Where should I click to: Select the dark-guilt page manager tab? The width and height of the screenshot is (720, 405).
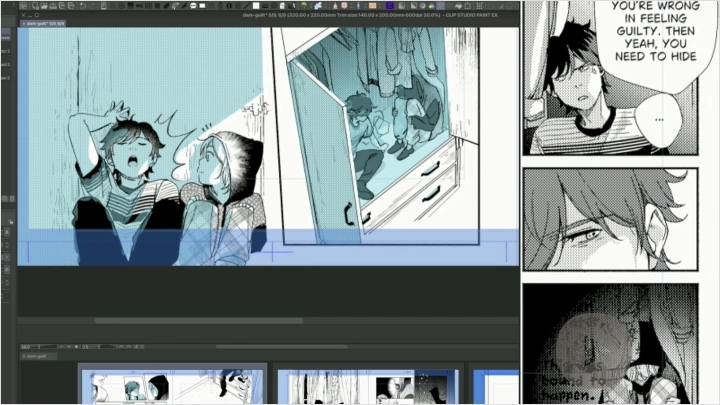point(37,356)
